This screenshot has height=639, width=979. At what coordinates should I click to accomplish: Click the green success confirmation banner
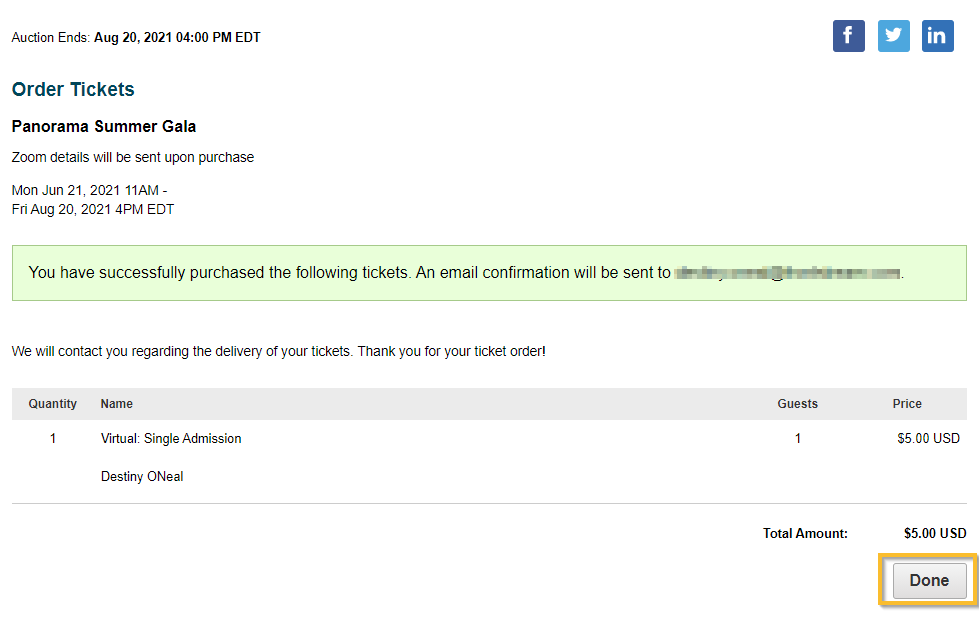pyautogui.click(x=489, y=273)
